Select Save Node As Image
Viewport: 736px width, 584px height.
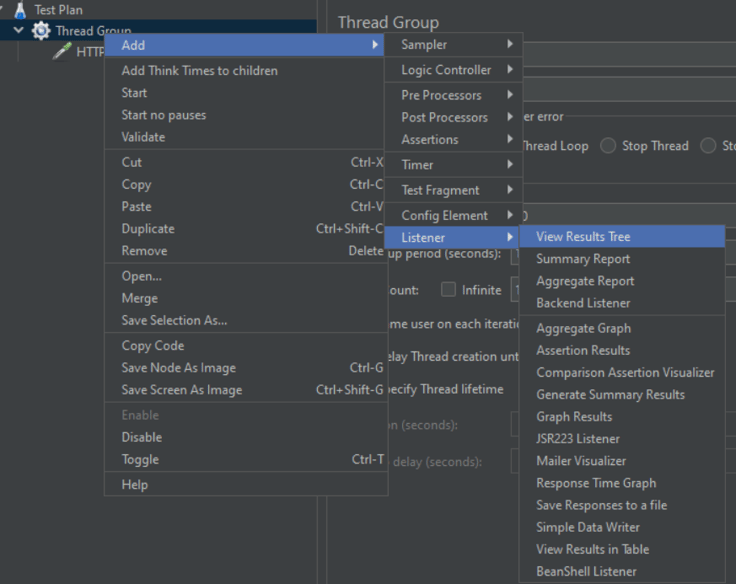[x=179, y=368]
